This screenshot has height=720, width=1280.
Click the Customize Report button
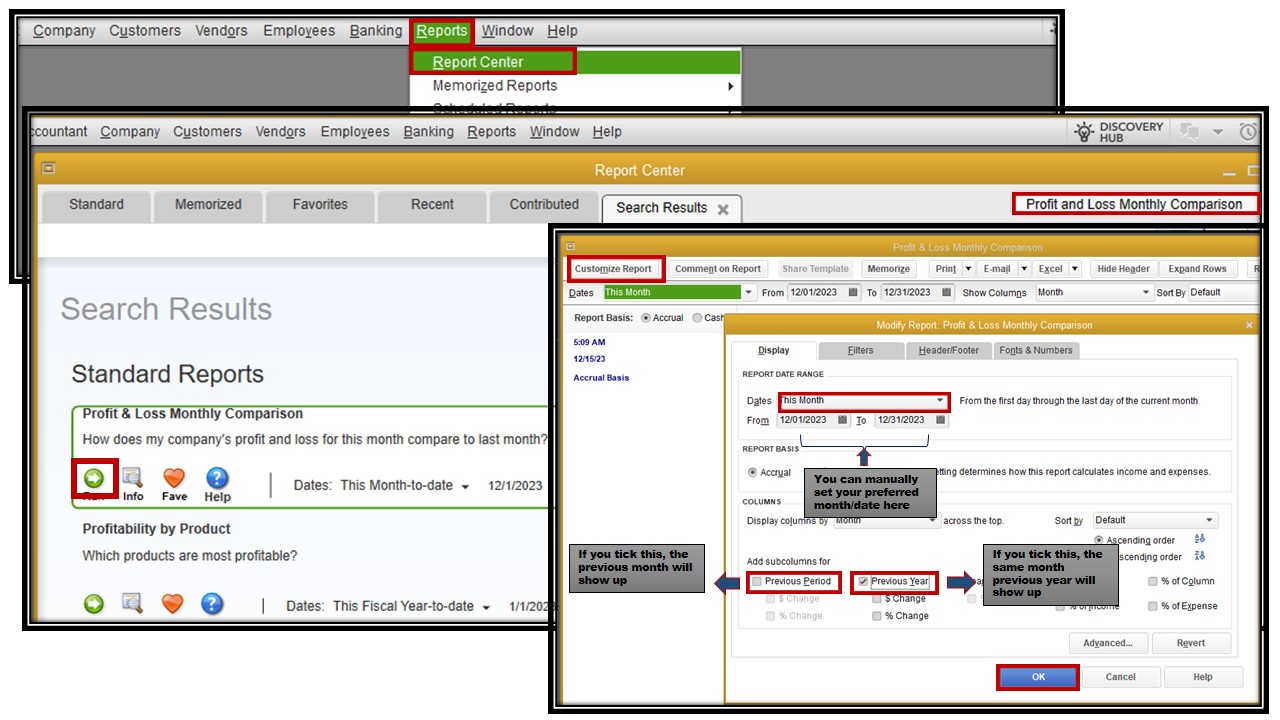(x=613, y=269)
